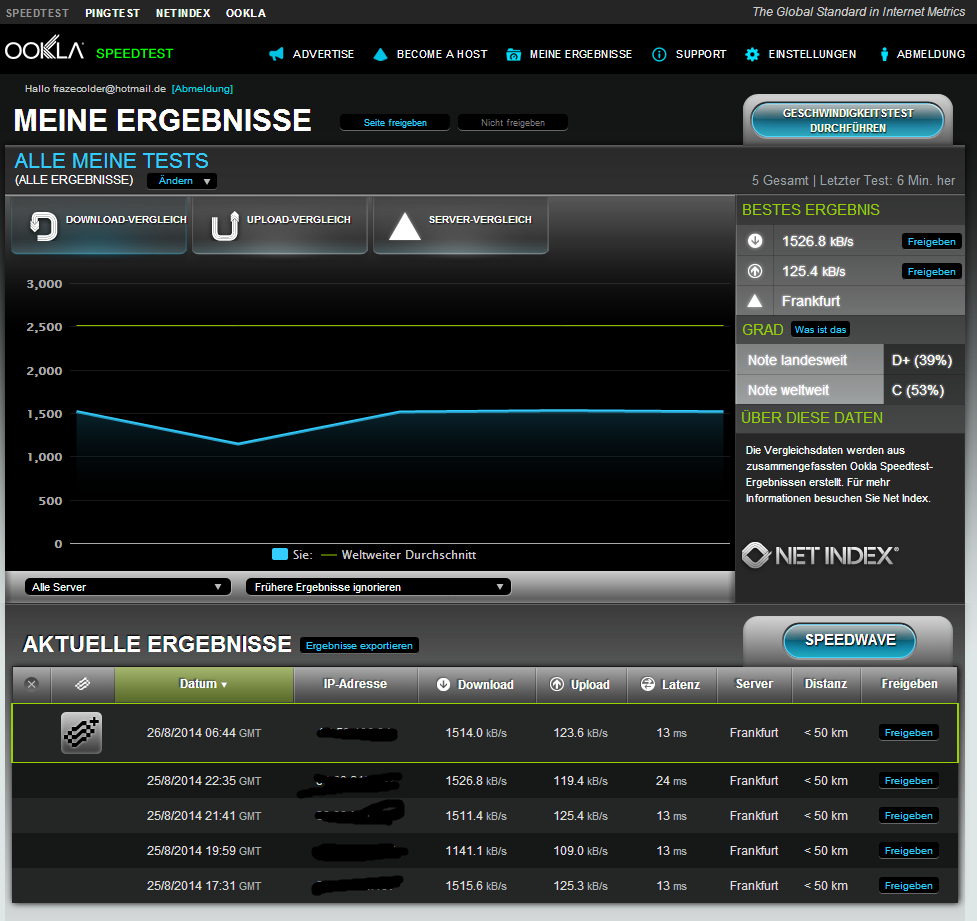Viewport: 977px width, 921px height.
Task: Start Geschwindigkeitstest durchführen
Action: click(x=847, y=120)
